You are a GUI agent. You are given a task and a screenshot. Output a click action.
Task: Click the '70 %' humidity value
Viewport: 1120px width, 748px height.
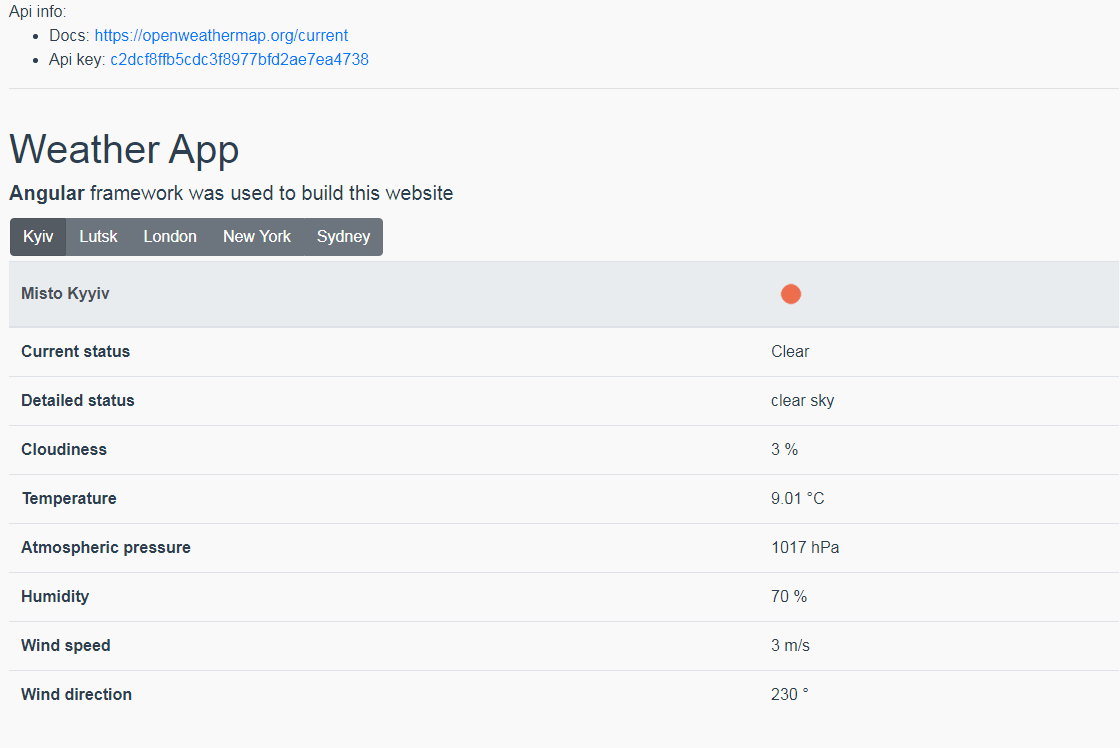(x=789, y=597)
